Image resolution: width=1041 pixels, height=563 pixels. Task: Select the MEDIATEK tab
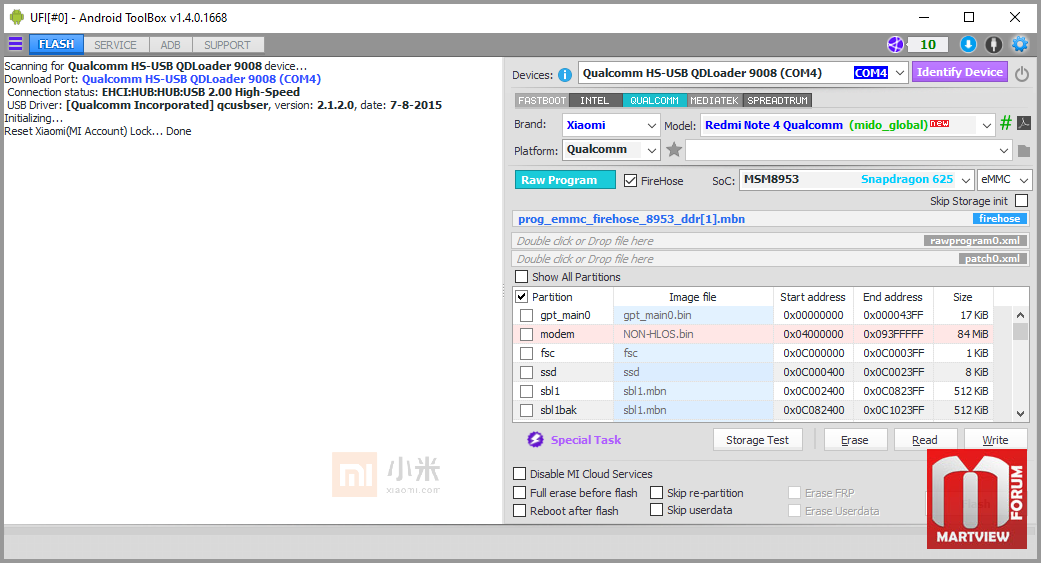pyautogui.click(x=714, y=100)
